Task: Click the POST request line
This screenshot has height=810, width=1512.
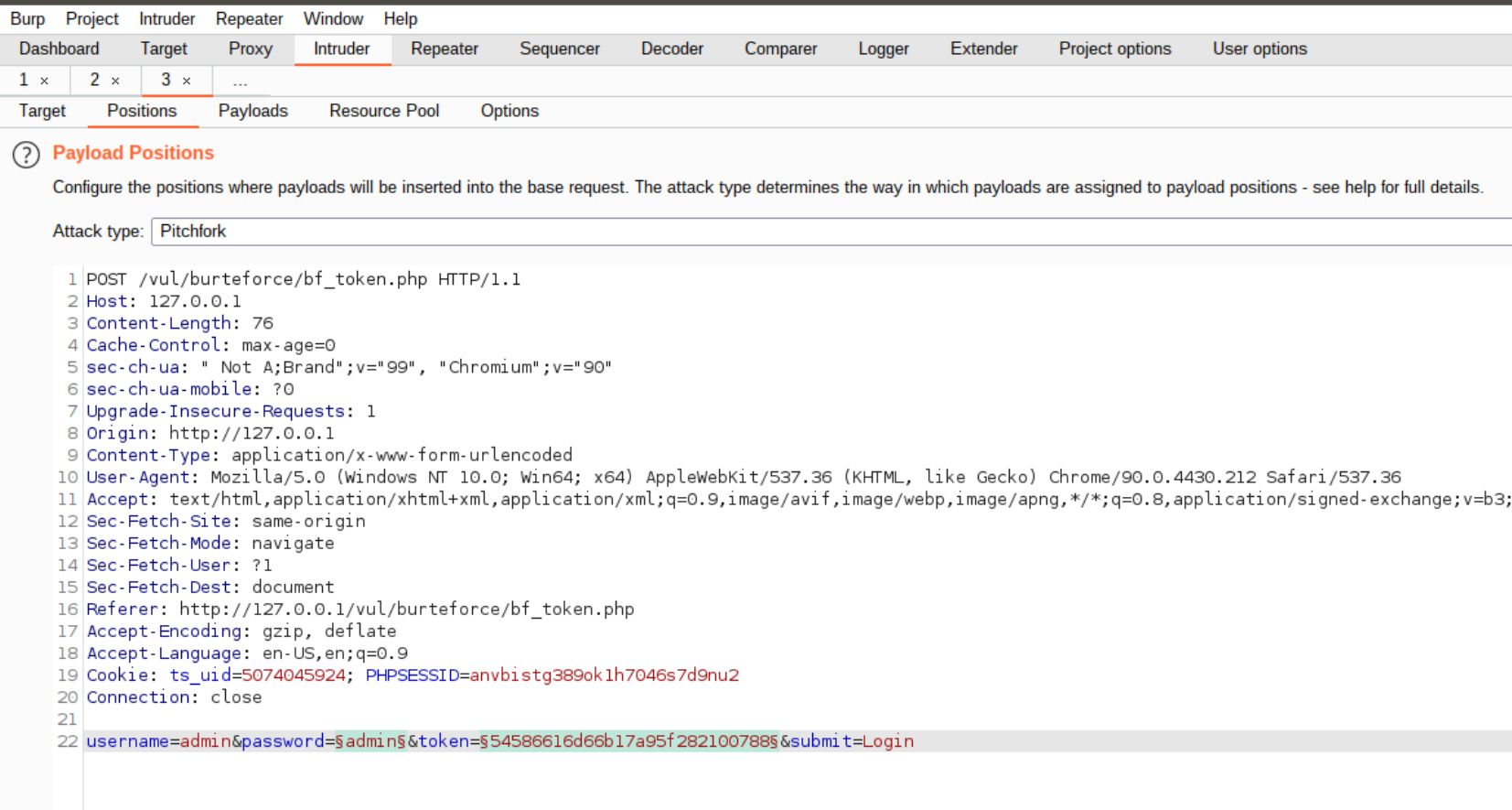Action: point(304,279)
